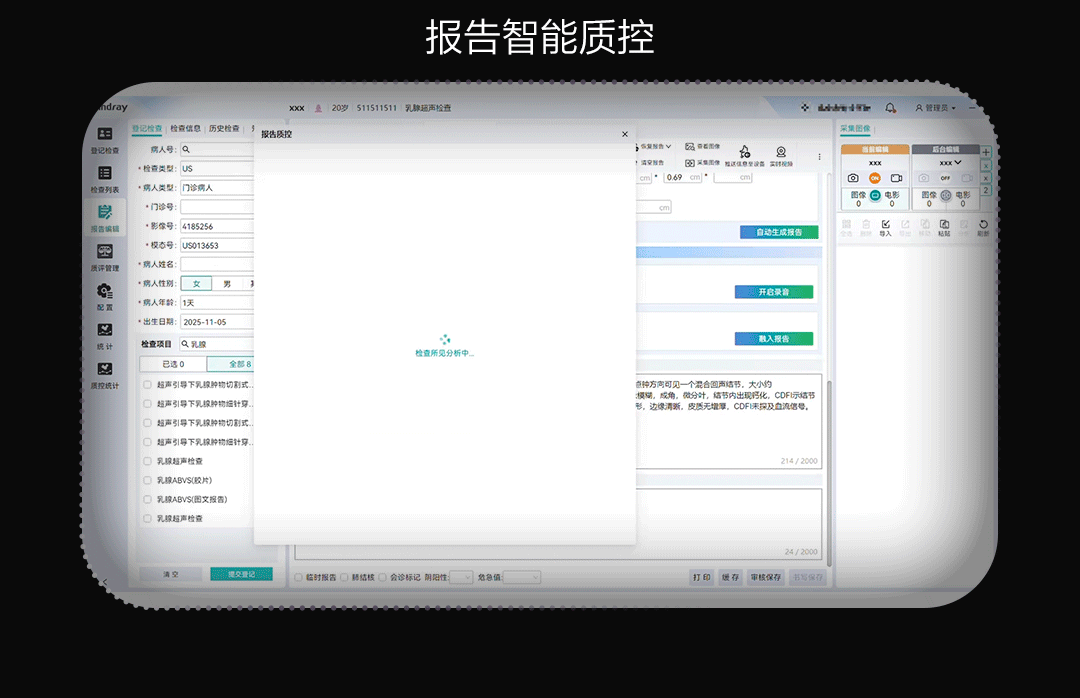
Task: Expand the 恢复报告 dropdown arrow
Action: (x=669, y=146)
